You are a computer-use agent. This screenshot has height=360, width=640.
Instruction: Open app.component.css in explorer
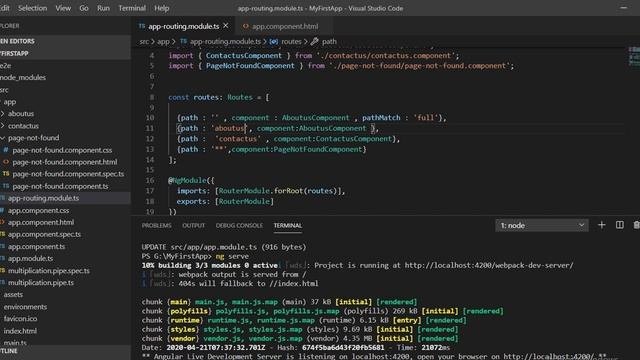click(x=38, y=211)
